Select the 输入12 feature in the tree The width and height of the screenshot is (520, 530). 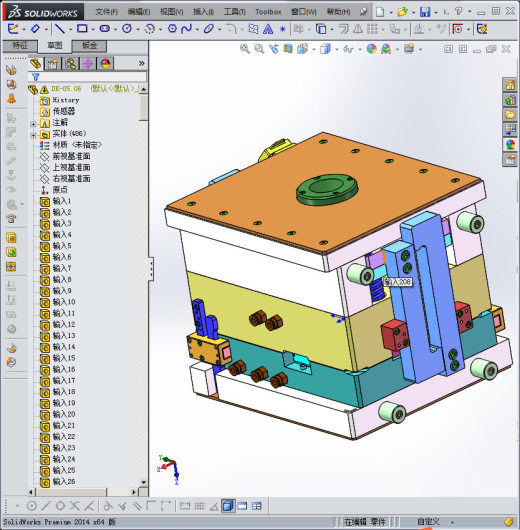[64, 324]
